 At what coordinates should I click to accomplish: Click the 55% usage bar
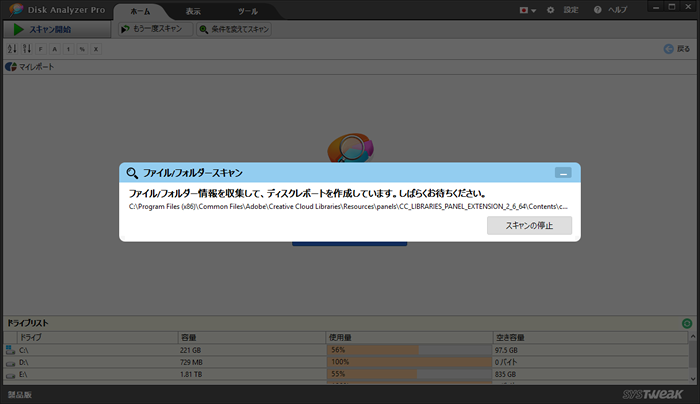pyautogui.click(x=409, y=374)
